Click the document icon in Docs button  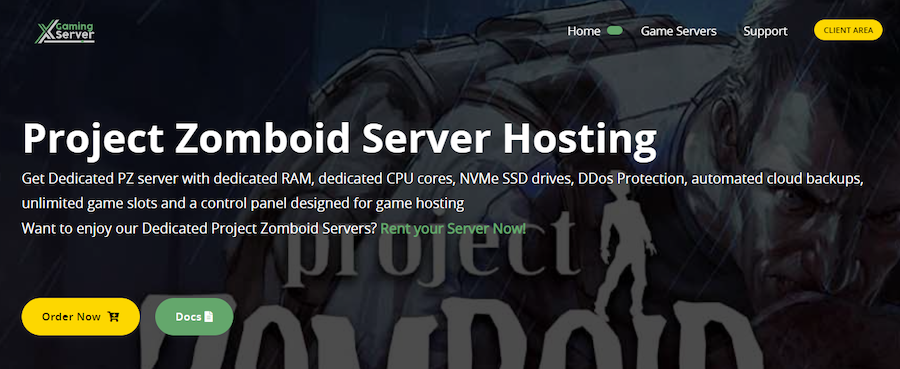pos(209,316)
